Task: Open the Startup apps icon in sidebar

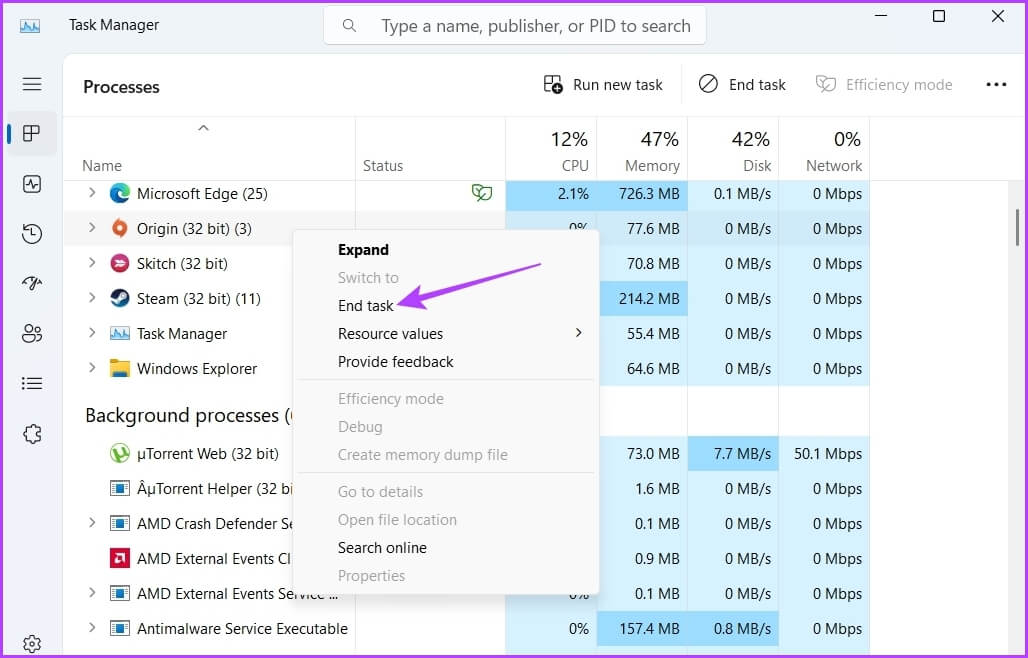Action: pos(31,283)
